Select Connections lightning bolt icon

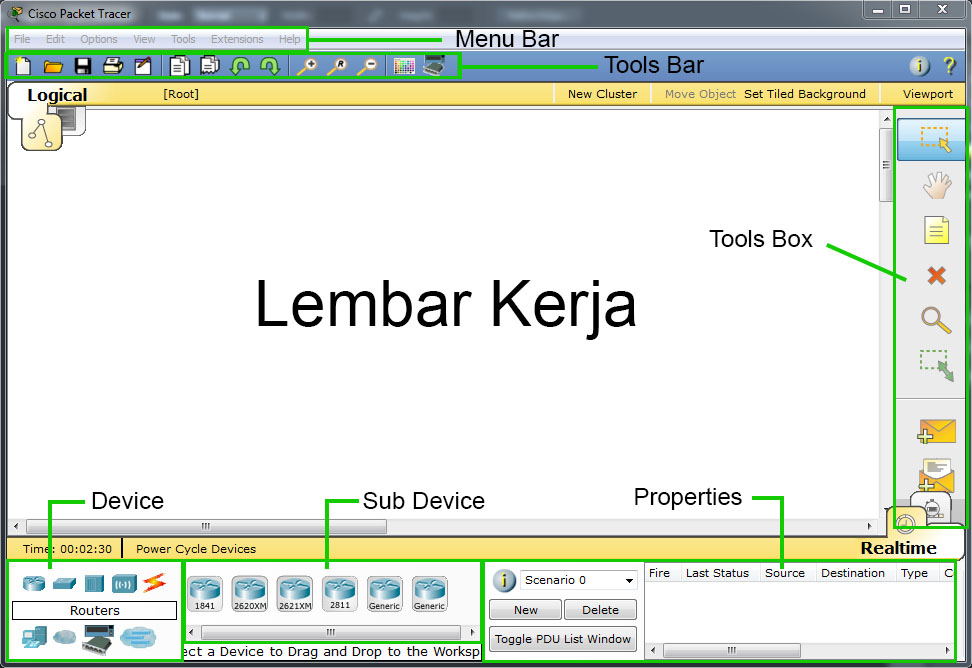click(154, 582)
